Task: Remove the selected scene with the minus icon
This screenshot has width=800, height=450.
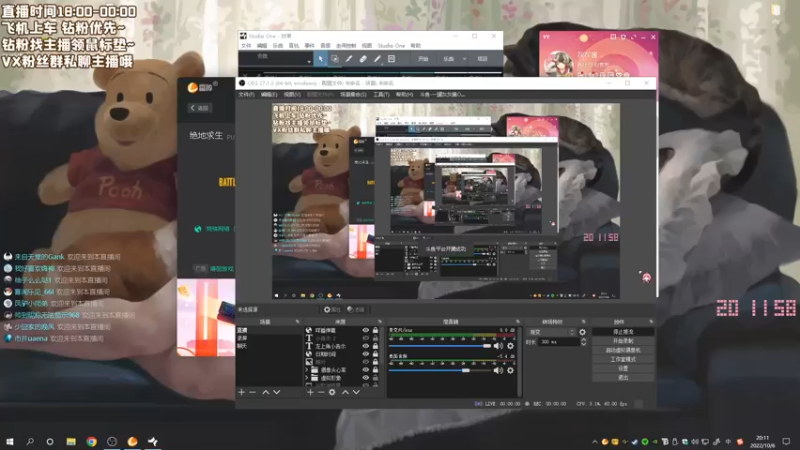Action: 253,392
